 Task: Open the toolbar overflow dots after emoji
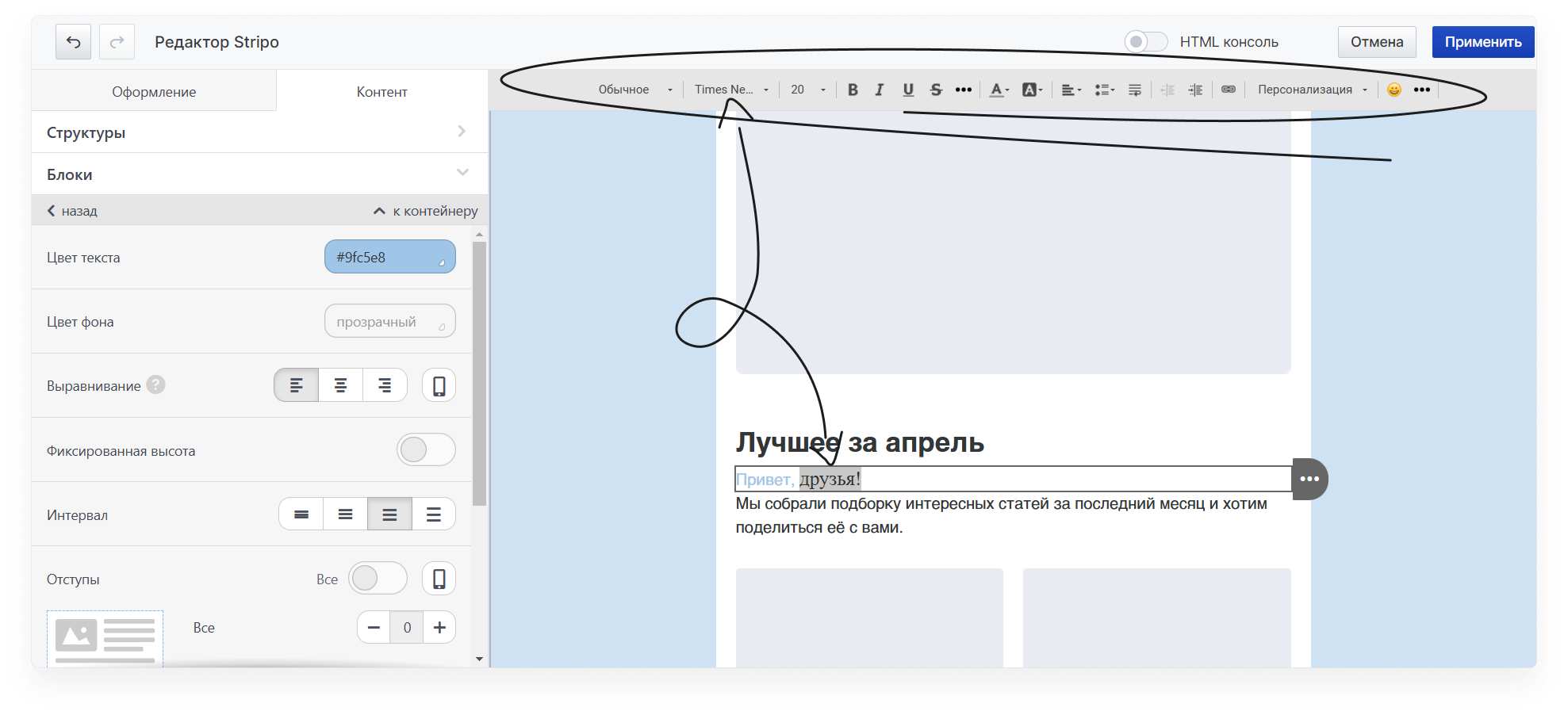click(x=1422, y=90)
